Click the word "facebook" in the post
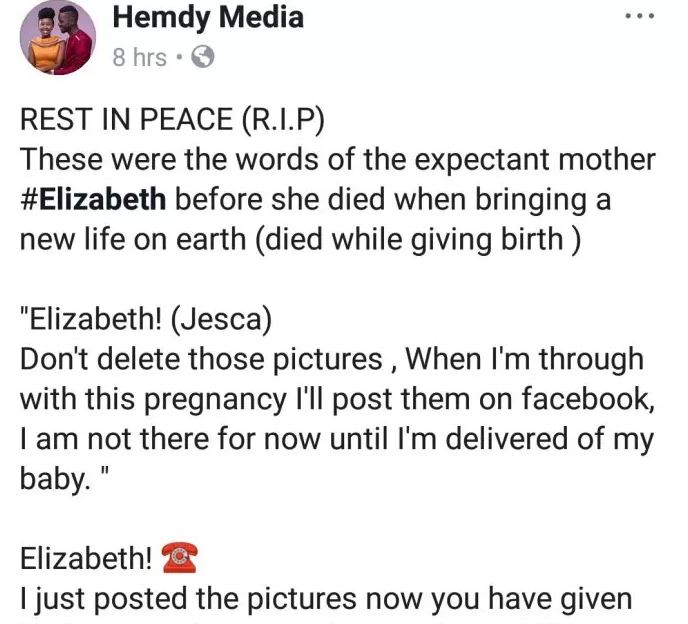This screenshot has height=624, width=688. [x=583, y=399]
